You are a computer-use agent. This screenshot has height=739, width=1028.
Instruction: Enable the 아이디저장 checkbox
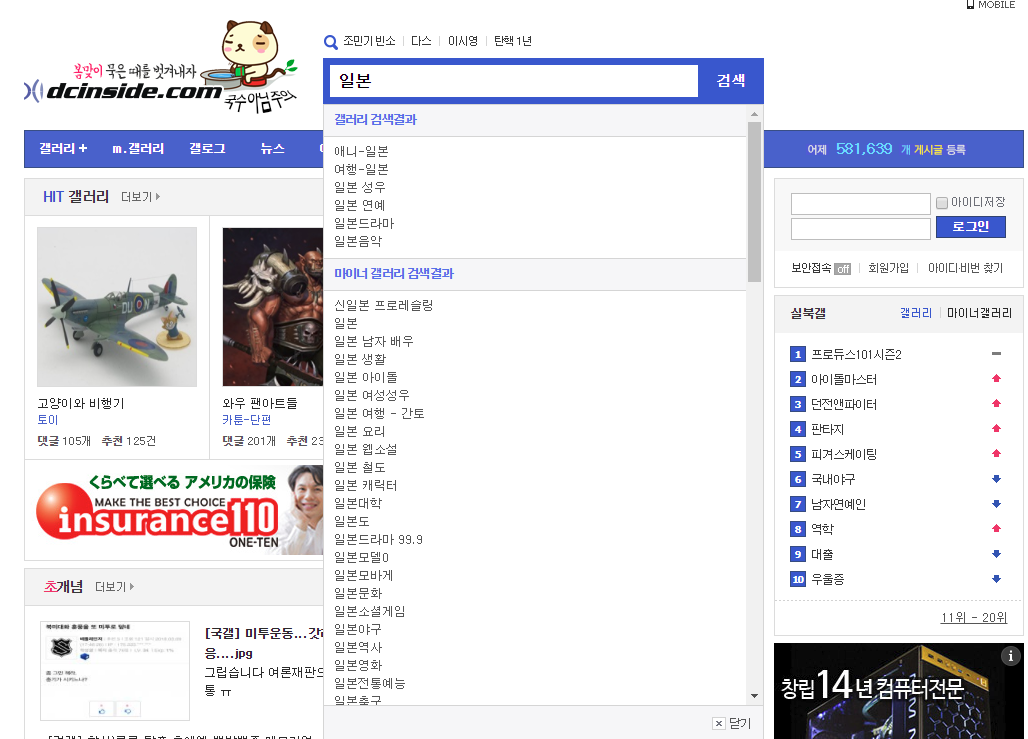coord(941,203)
